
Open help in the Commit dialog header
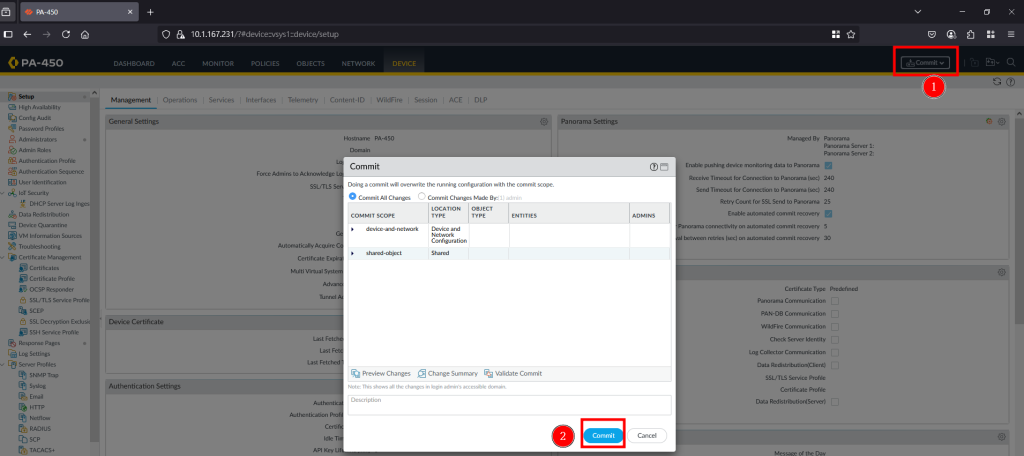pos(654,167)
